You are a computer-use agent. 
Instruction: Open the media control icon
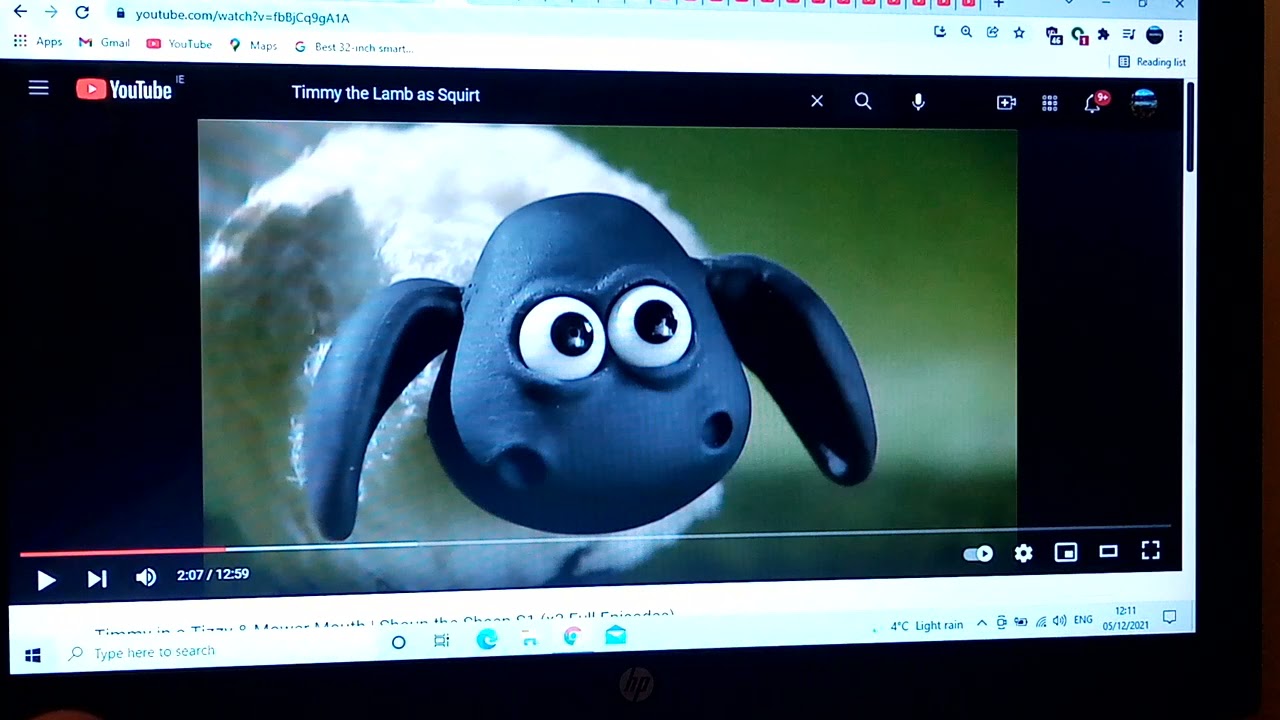click(1129, 34)
